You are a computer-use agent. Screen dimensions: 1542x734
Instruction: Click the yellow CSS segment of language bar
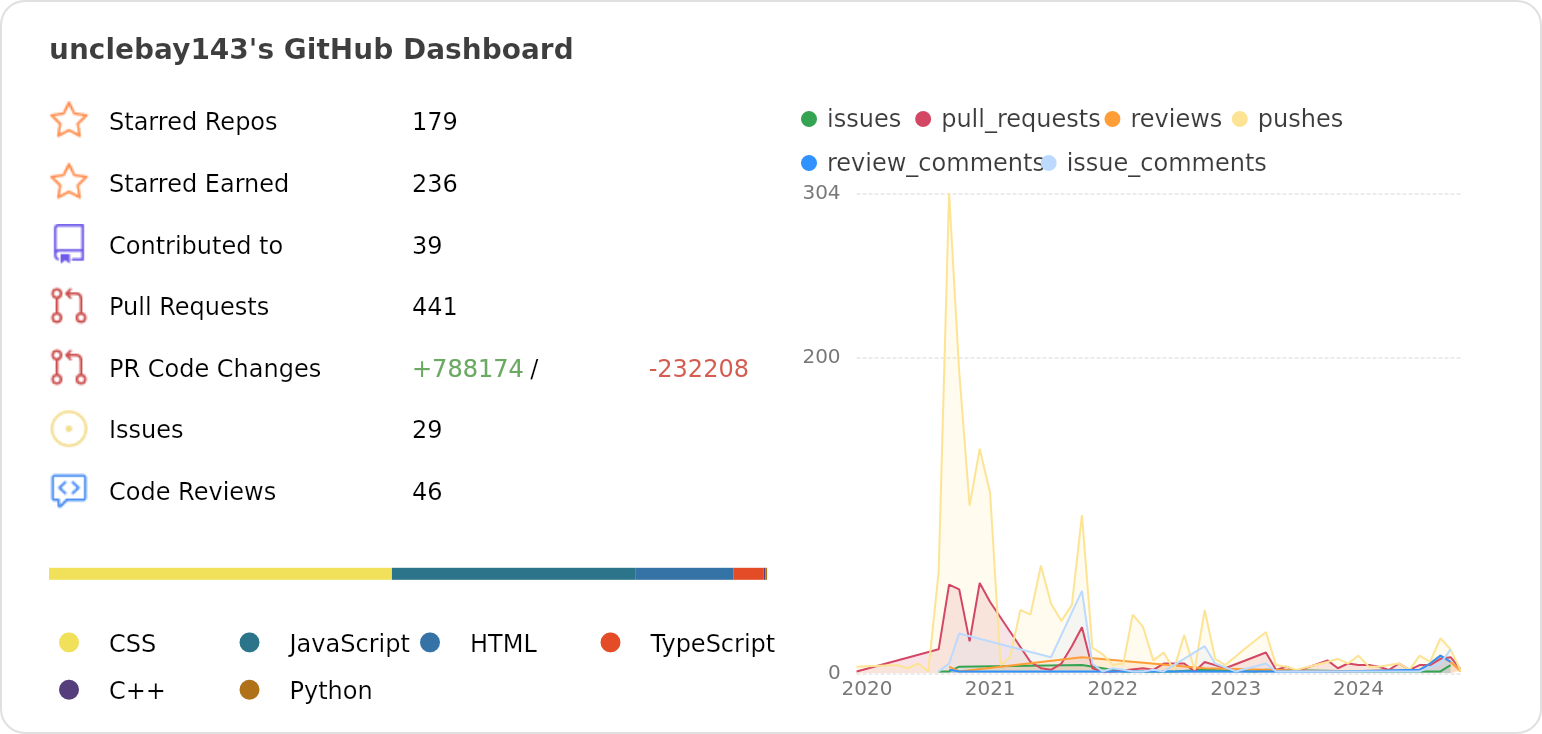point(220,574)
